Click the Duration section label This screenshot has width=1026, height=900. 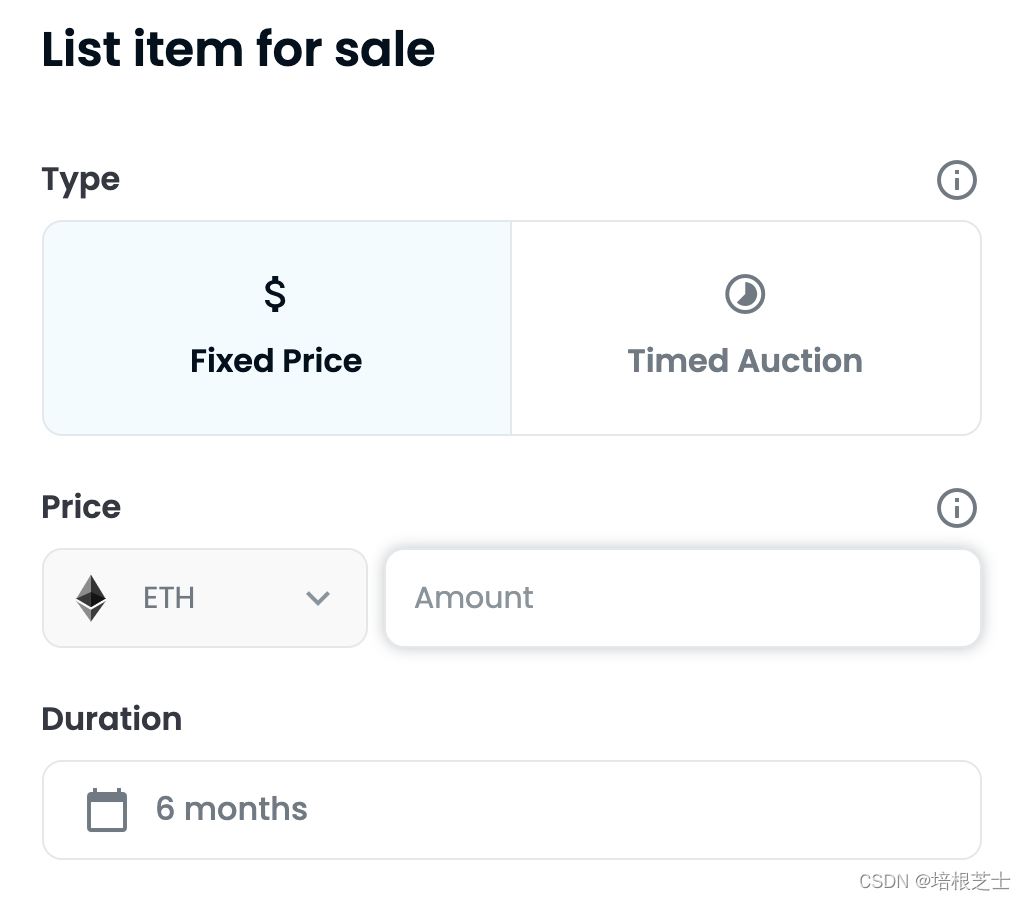point(112,719)
